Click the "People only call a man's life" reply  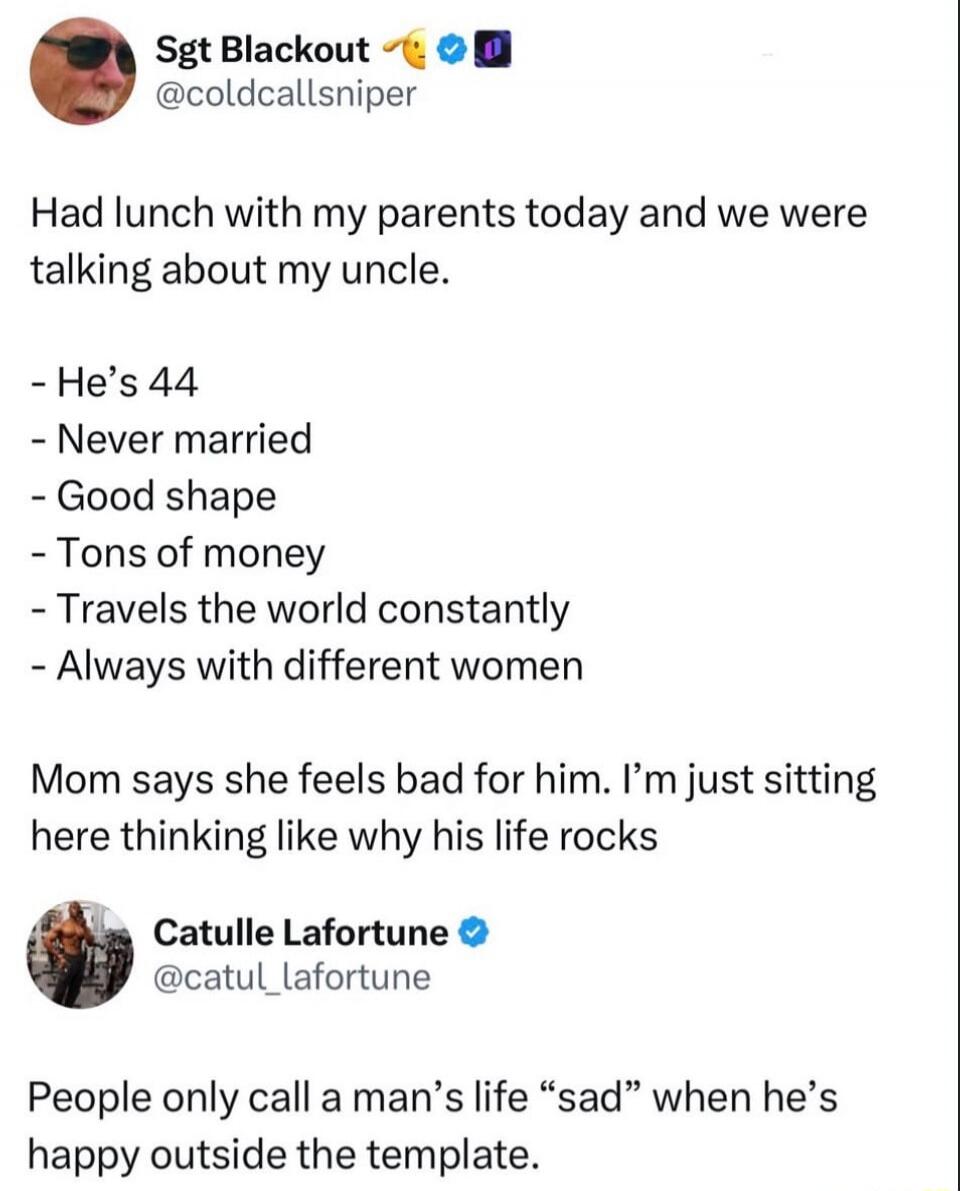point(432,1098)
